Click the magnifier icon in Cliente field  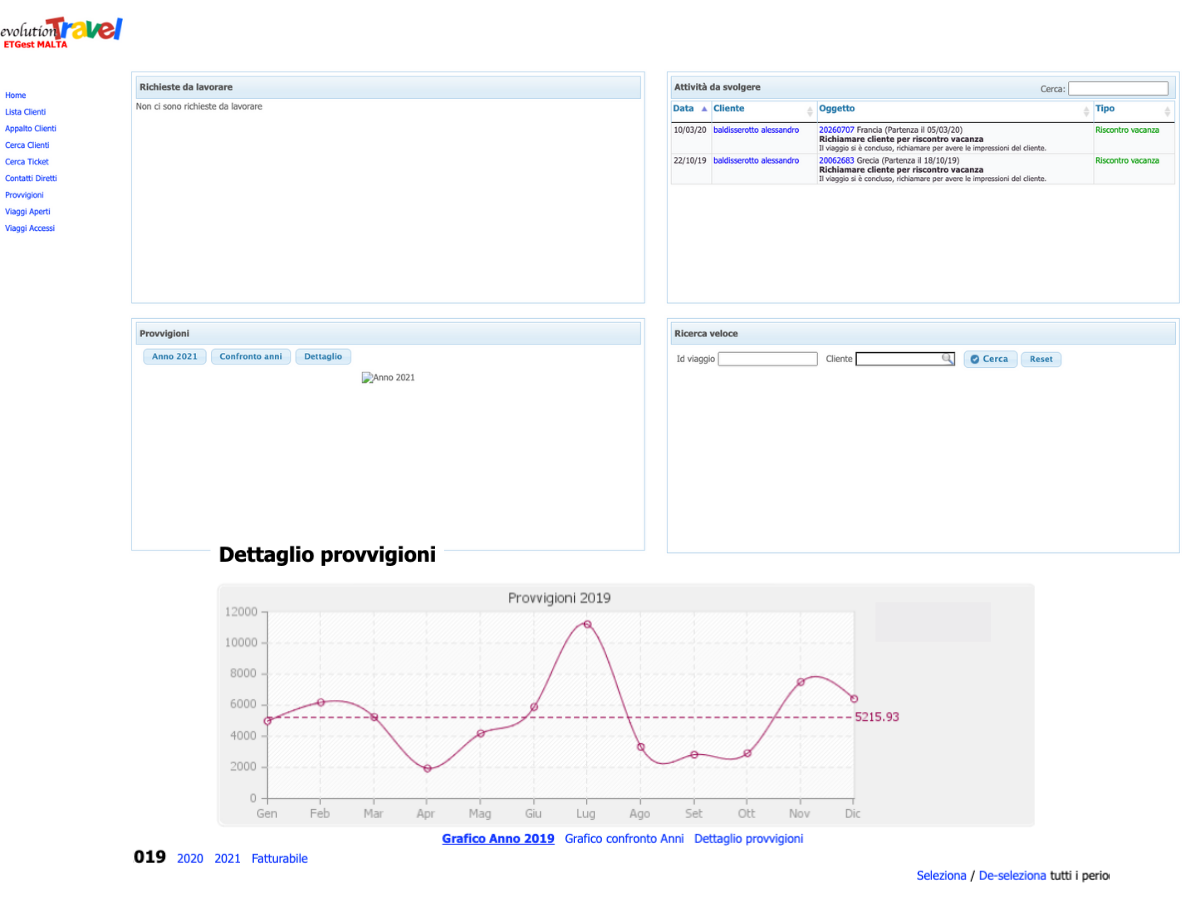(x=946, y=359)
